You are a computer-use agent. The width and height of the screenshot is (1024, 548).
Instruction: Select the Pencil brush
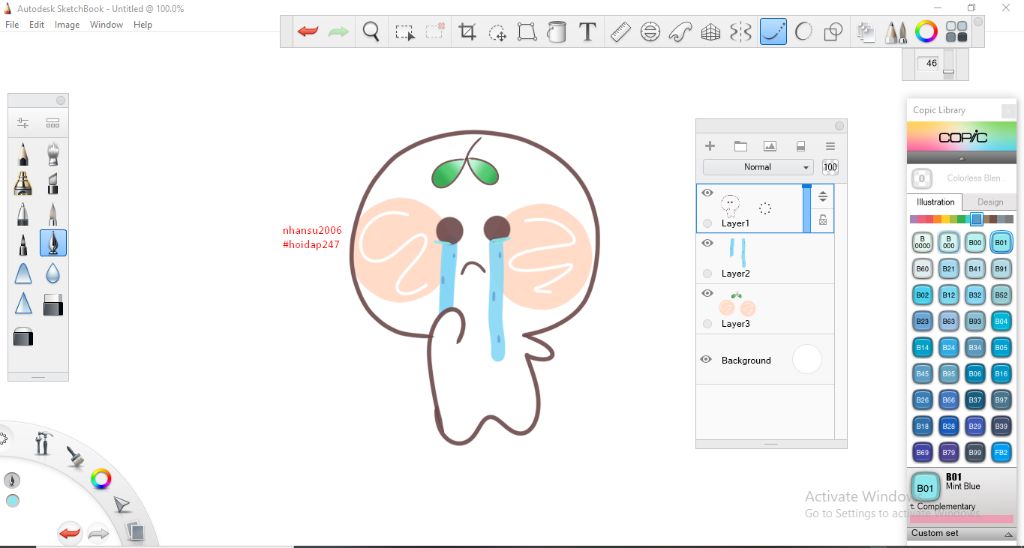click(x=23, y=154)
